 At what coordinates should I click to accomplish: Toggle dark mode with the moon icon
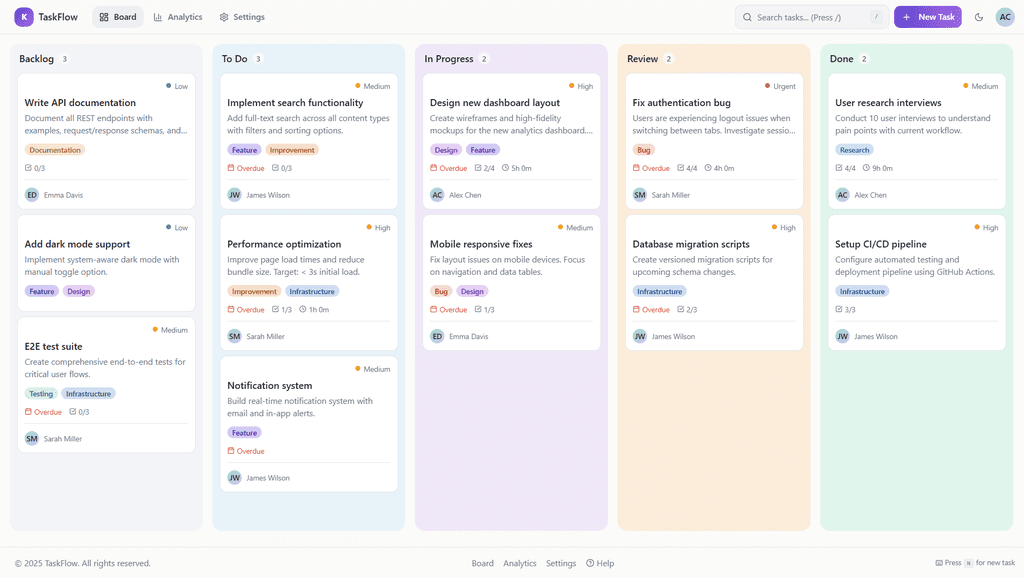pos(978,17)
